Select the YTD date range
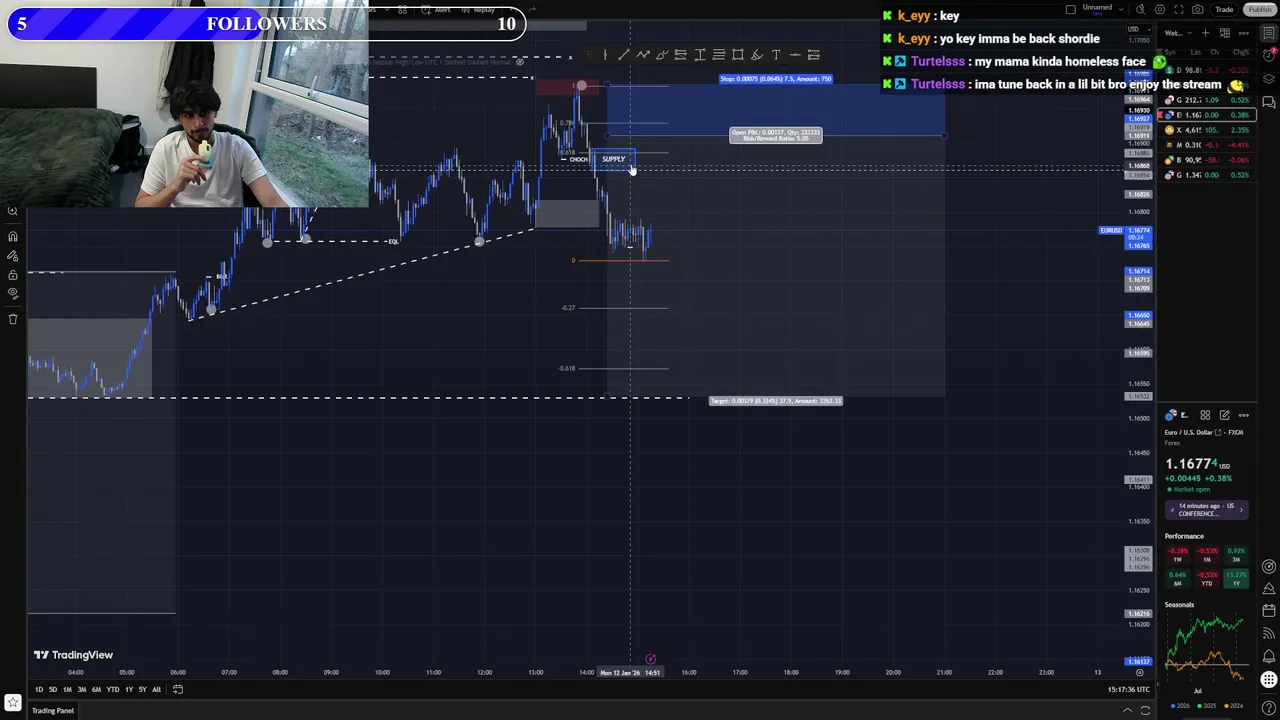1280x720 pixels. coord(113,689)
